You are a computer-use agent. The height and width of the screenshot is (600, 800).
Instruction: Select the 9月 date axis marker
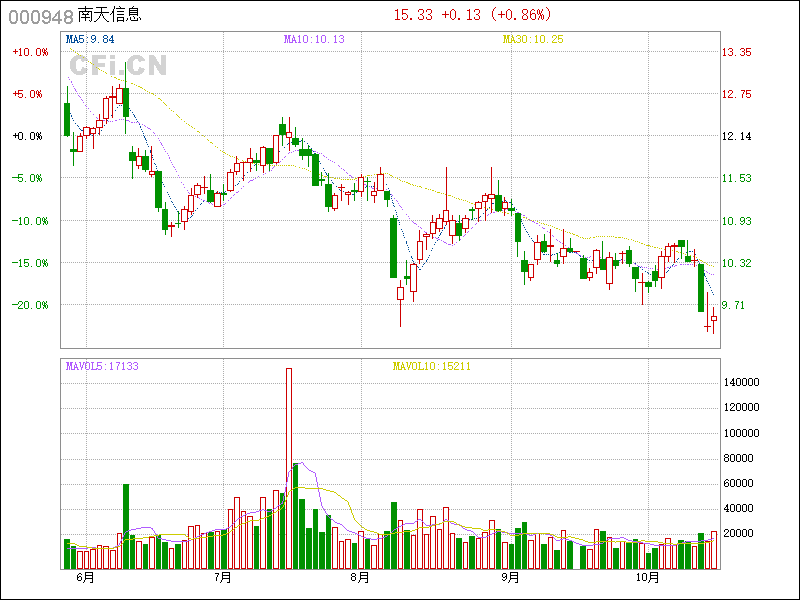pyautogui.click(x=510, y=578)
